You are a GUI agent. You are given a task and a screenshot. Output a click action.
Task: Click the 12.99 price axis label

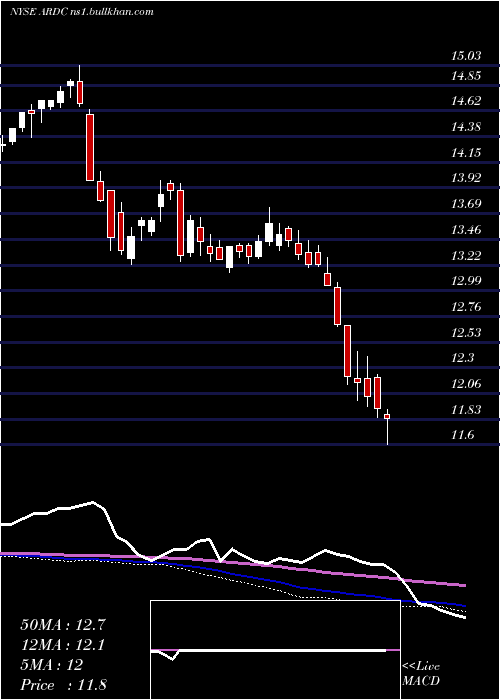tap(466, 281)
